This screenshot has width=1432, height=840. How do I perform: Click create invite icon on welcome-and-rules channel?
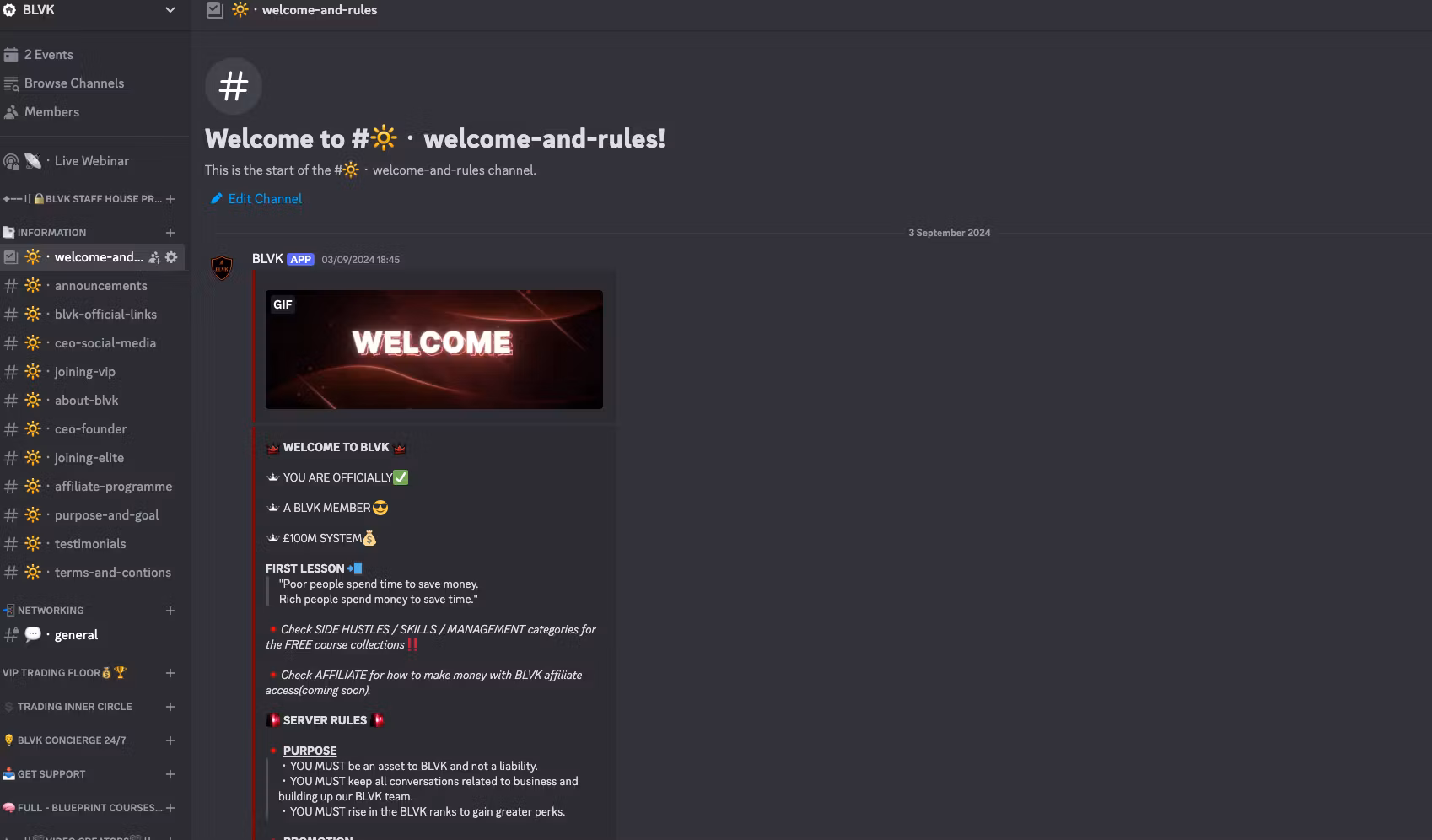pos(154,257)
